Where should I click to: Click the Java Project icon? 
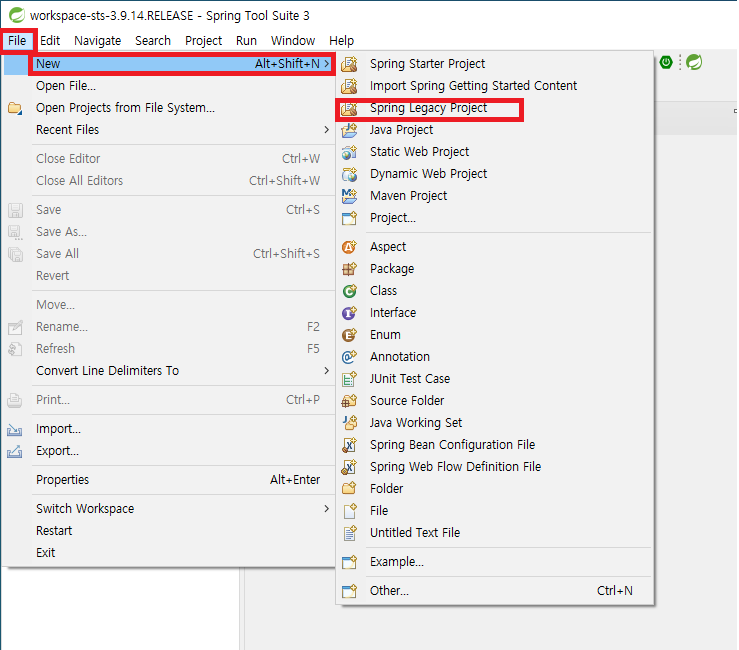(x=349, y=130)
